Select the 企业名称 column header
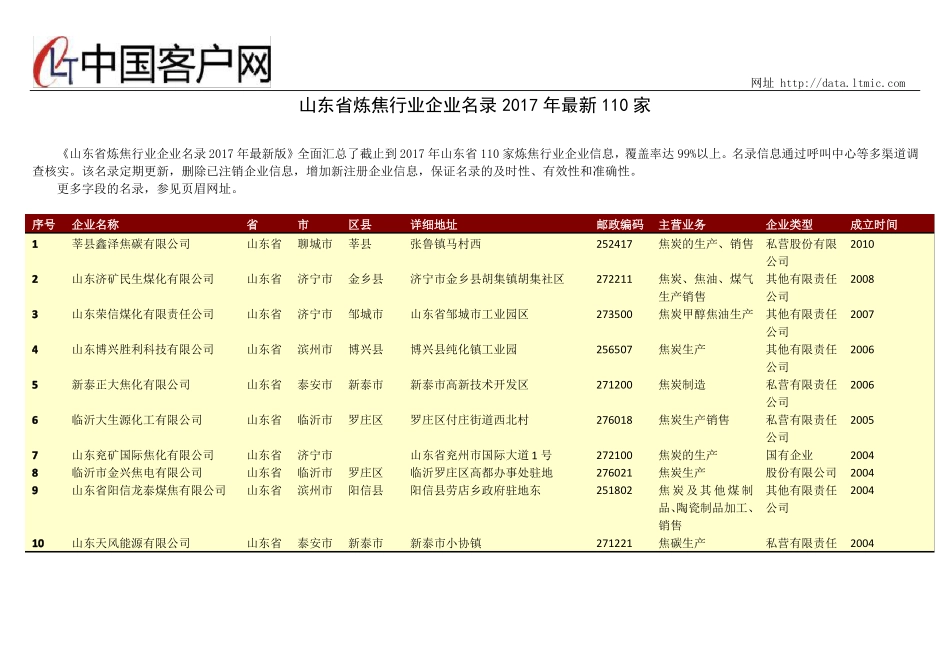 95,224
